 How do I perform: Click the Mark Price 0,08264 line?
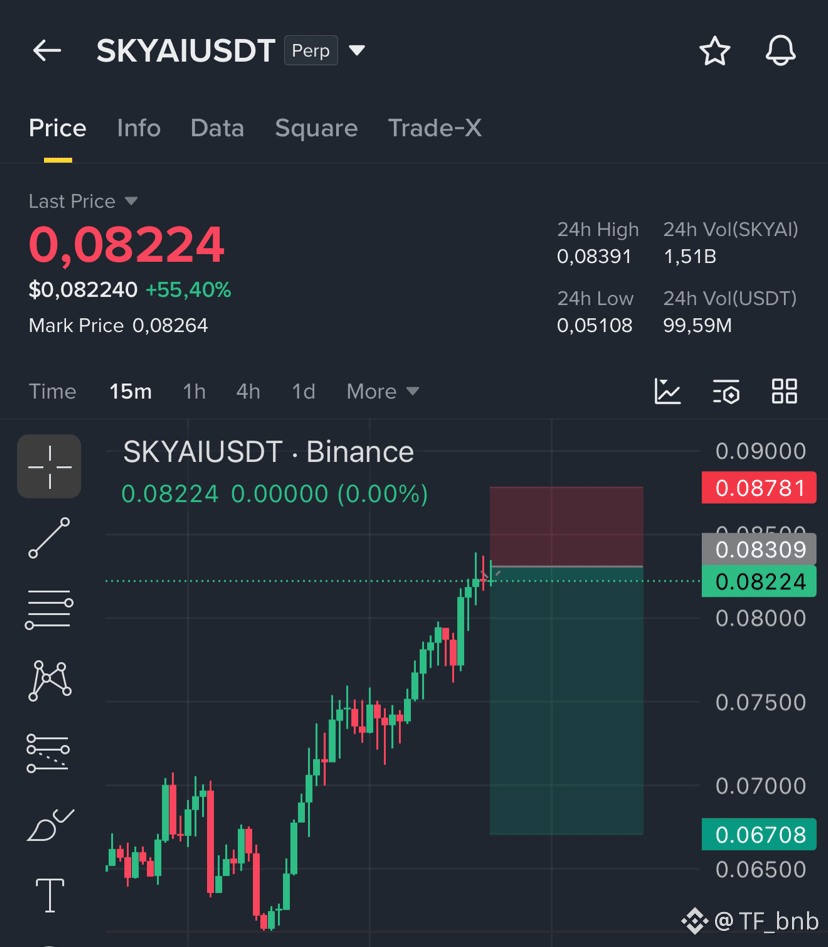118,326
